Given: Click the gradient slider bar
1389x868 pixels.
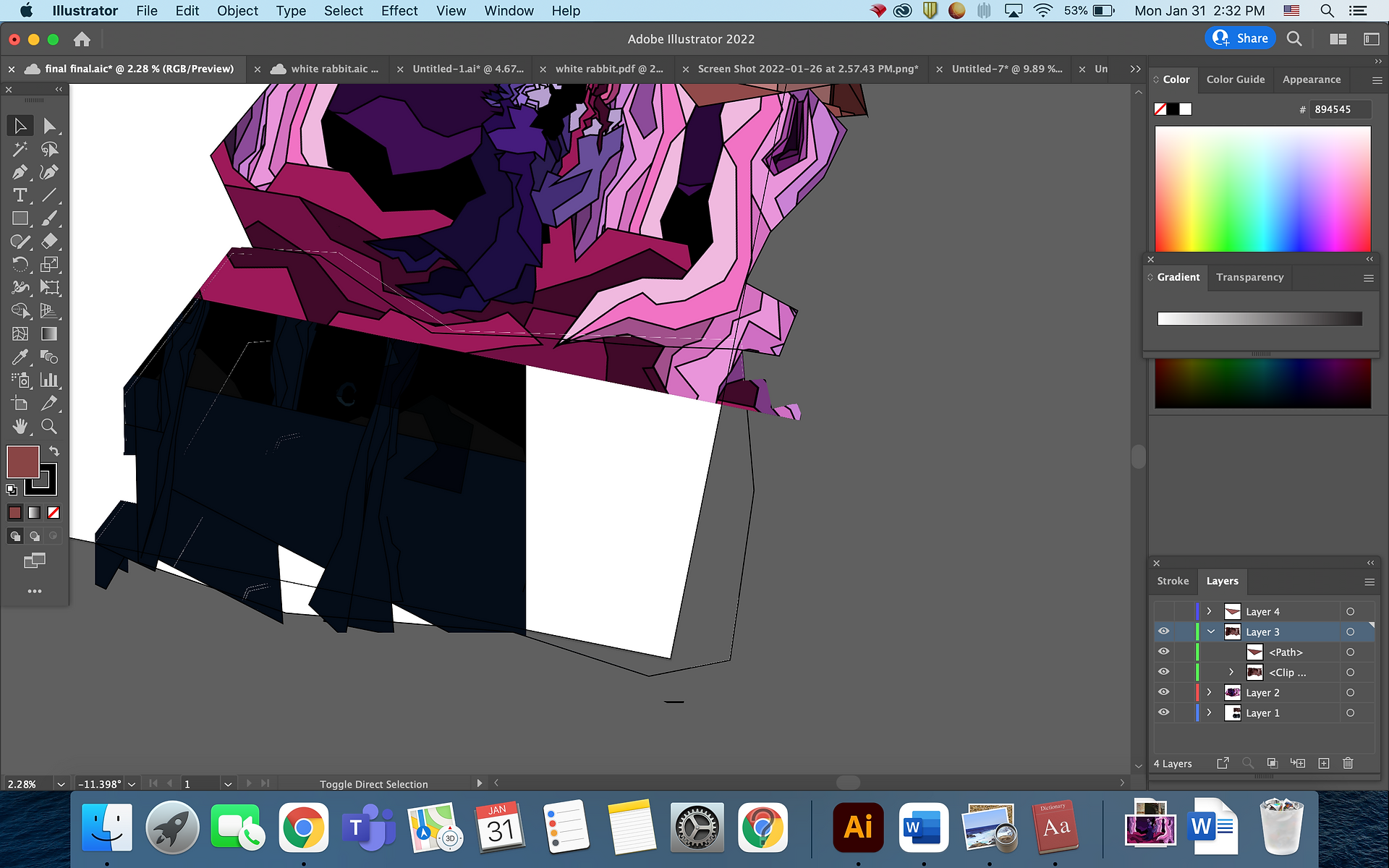Looking at the screenshot, I should 1260,319.
